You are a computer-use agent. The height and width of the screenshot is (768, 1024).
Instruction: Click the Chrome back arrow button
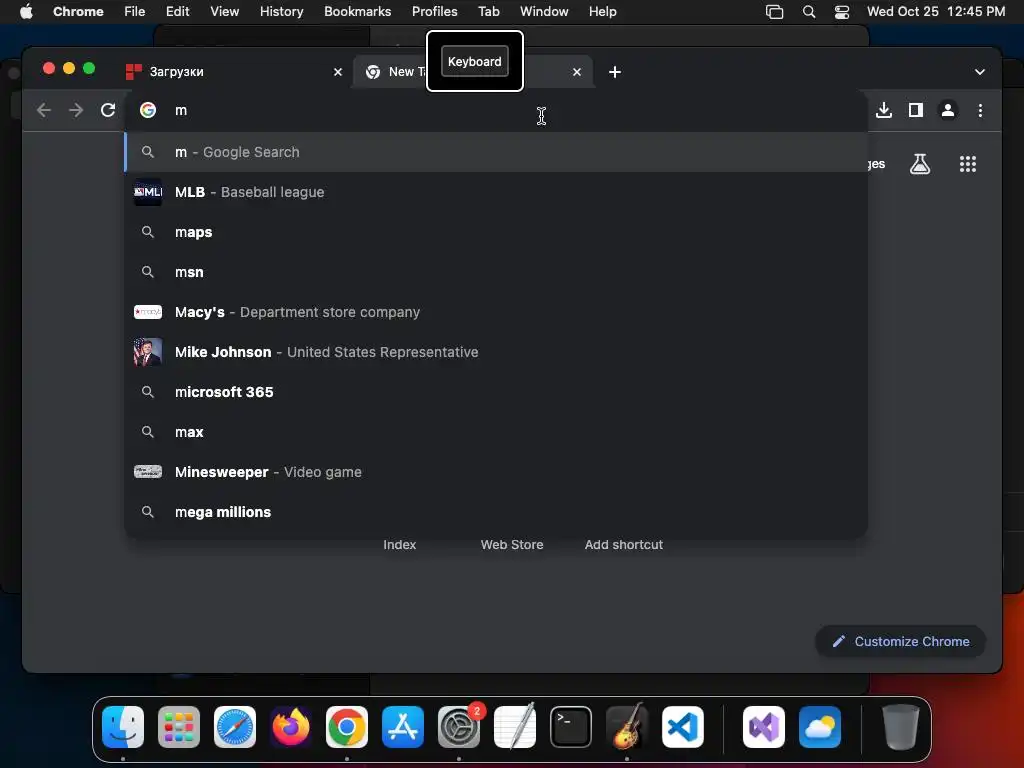[x=44, y=110]
